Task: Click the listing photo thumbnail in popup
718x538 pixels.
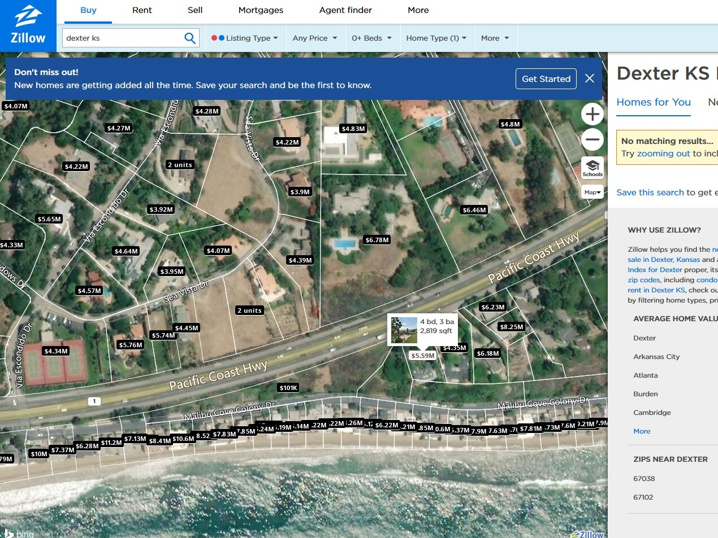Action: coord(404,330)
